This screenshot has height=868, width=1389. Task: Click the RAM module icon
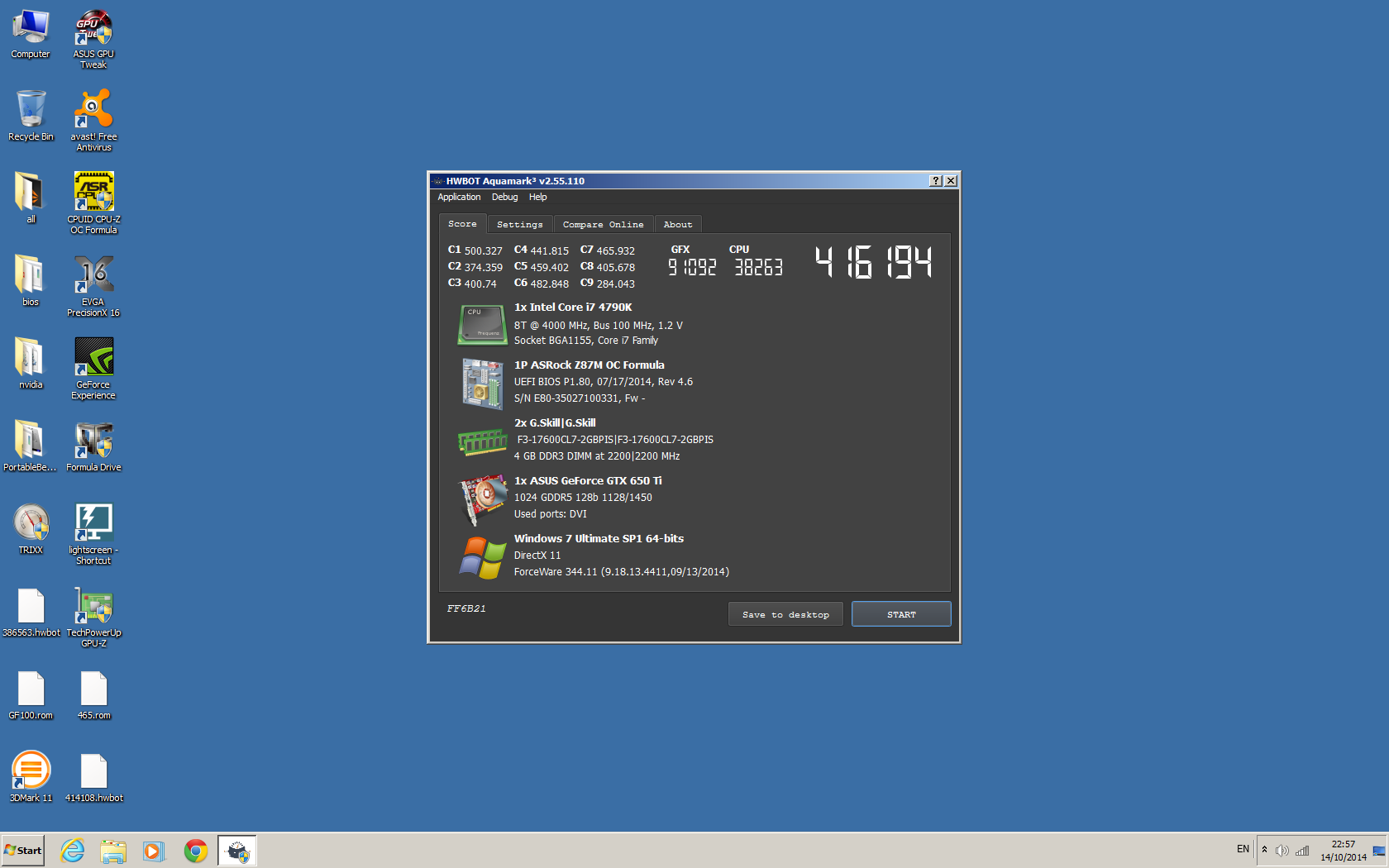coord(482,441)
